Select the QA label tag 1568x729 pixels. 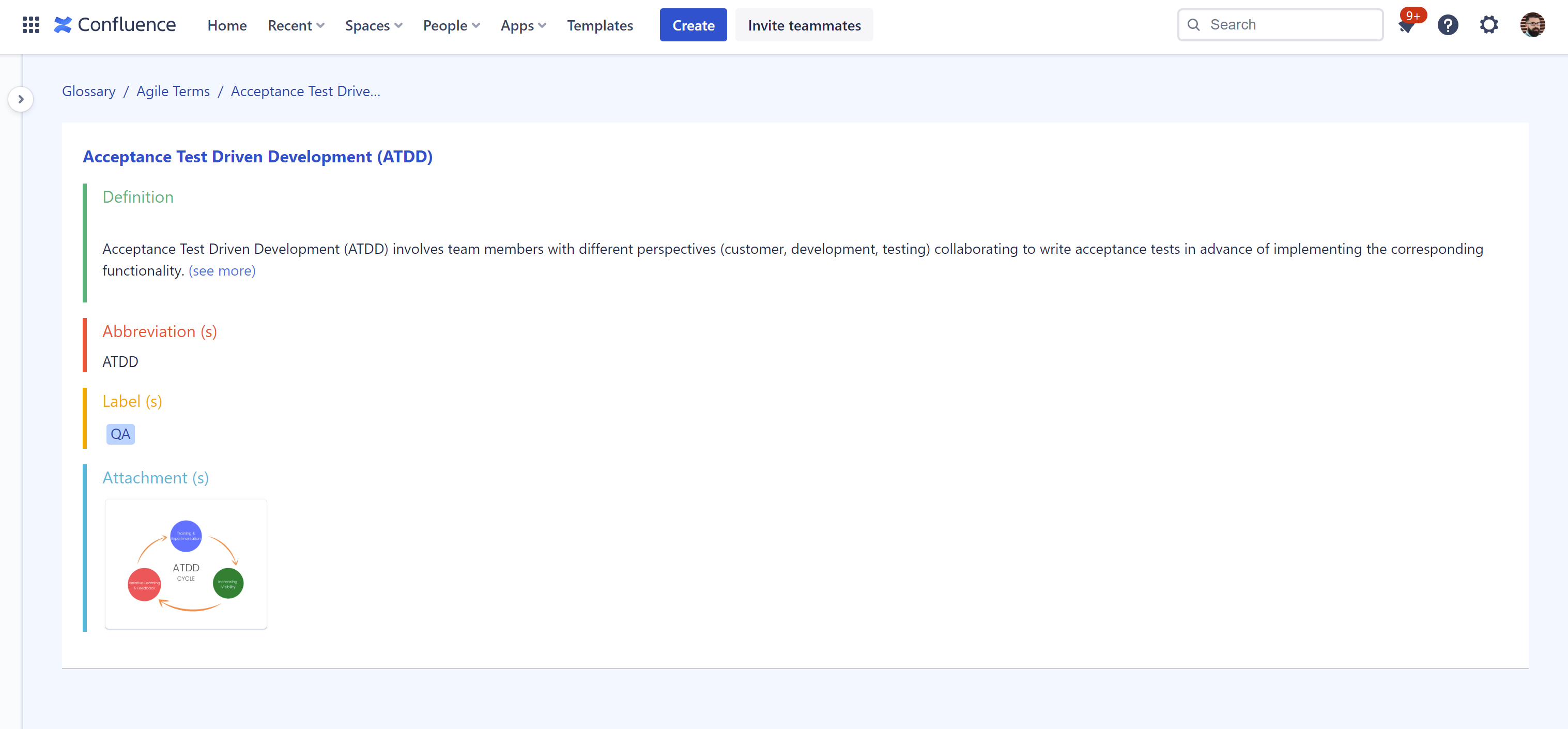(x=120, y=434)
